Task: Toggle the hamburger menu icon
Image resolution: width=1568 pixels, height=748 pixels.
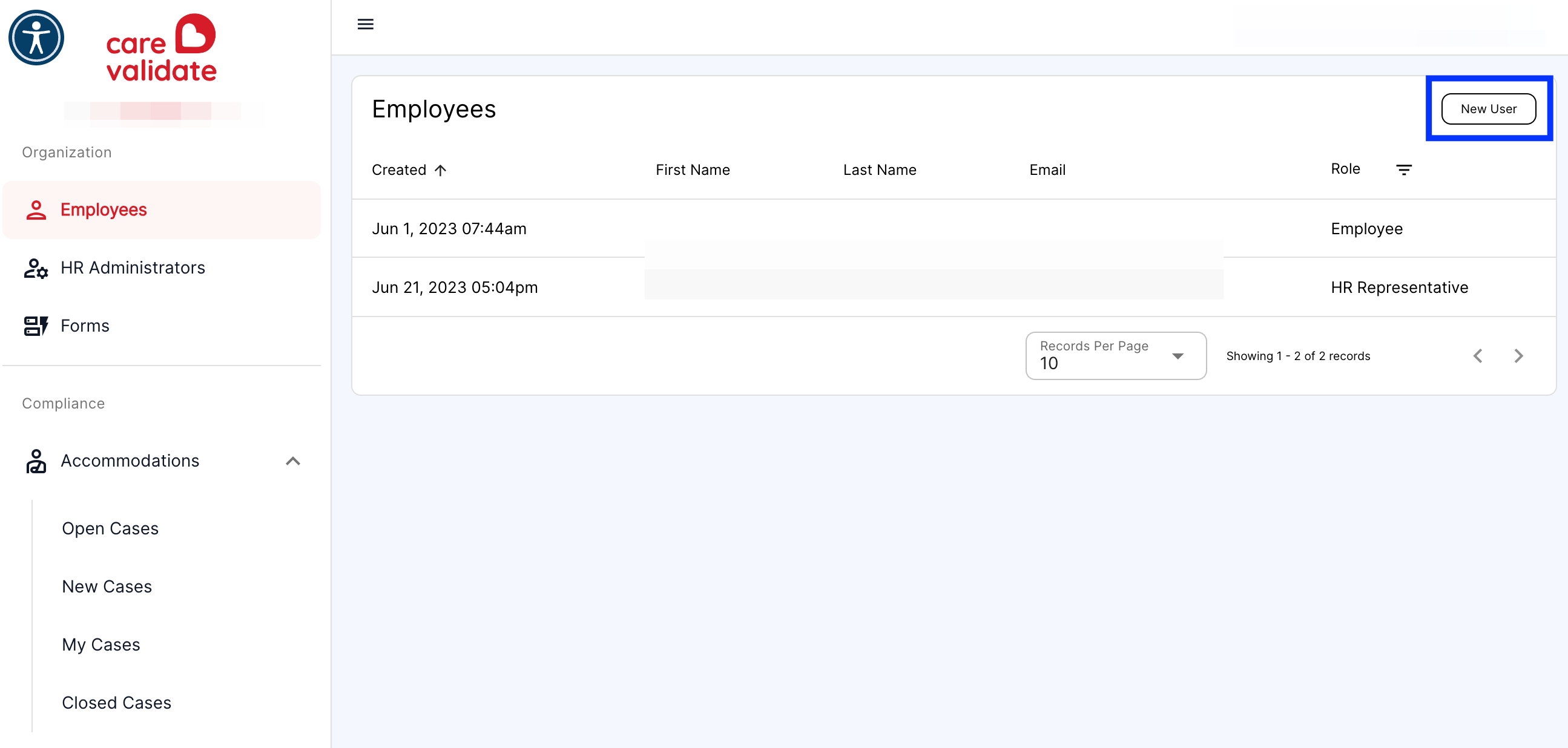Action: [x=365, y=24]
